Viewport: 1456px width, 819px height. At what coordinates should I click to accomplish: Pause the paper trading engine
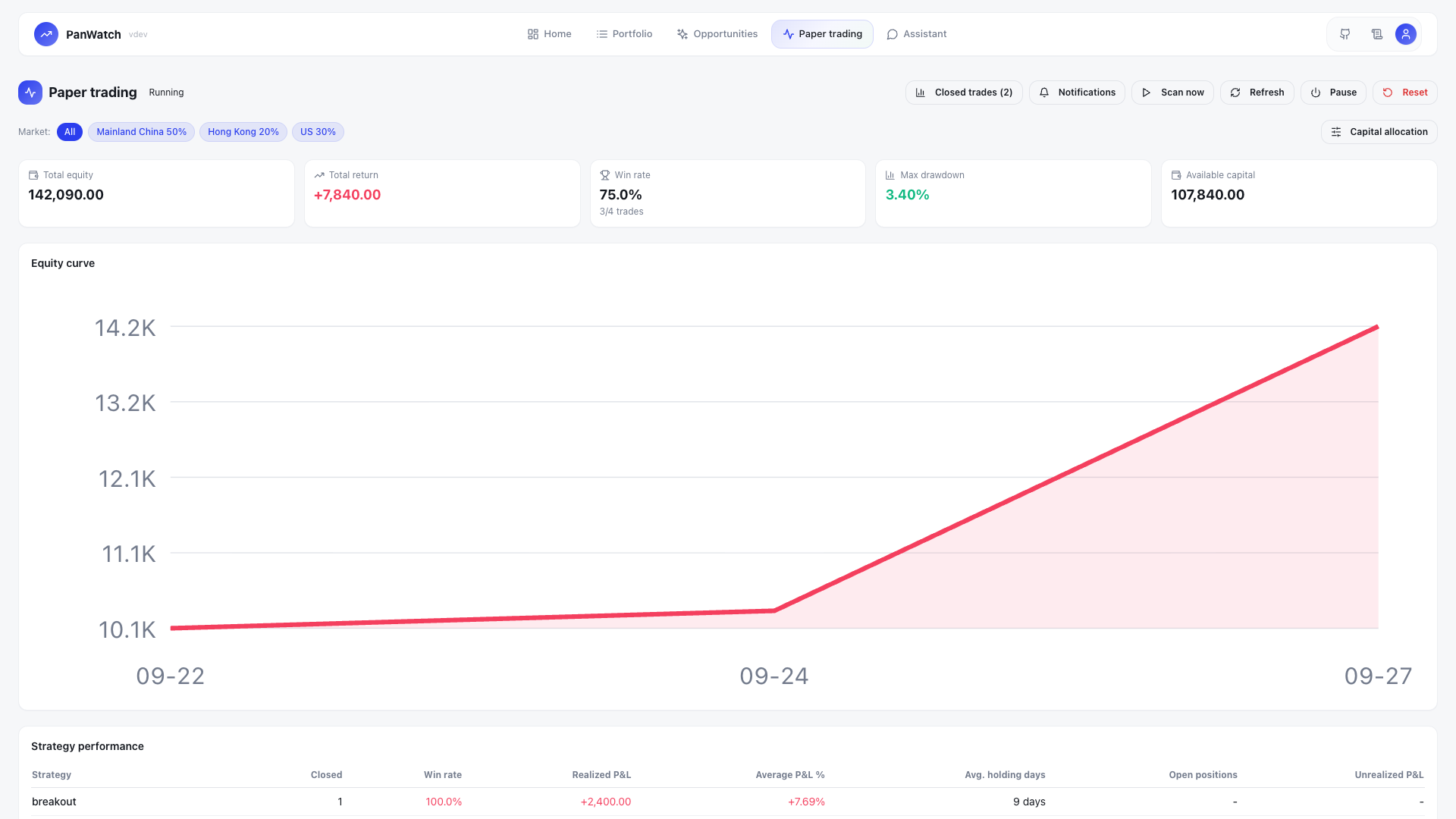click(x=1333, y=93)
